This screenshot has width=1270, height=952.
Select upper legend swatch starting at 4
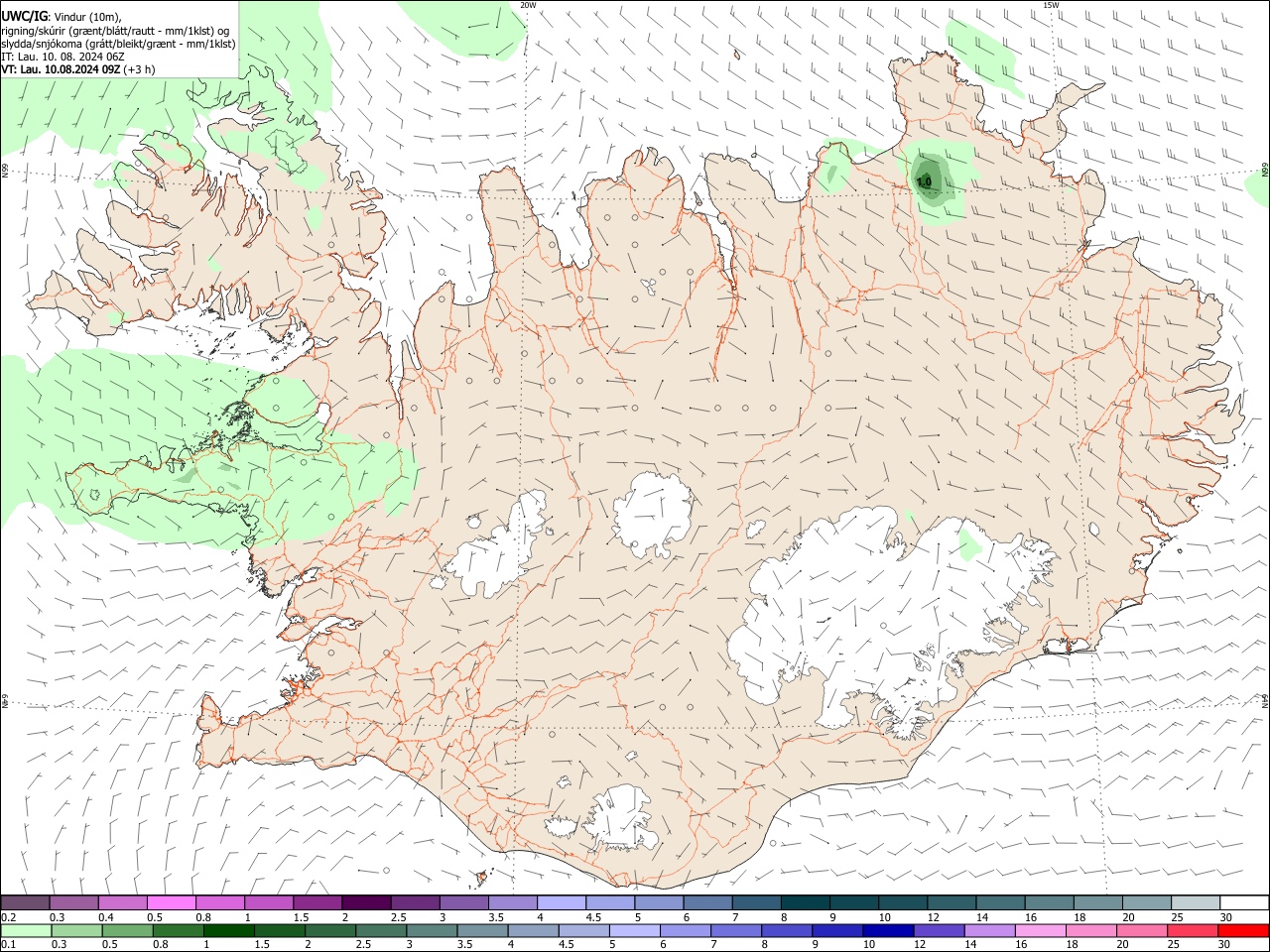tap(560, 903)
